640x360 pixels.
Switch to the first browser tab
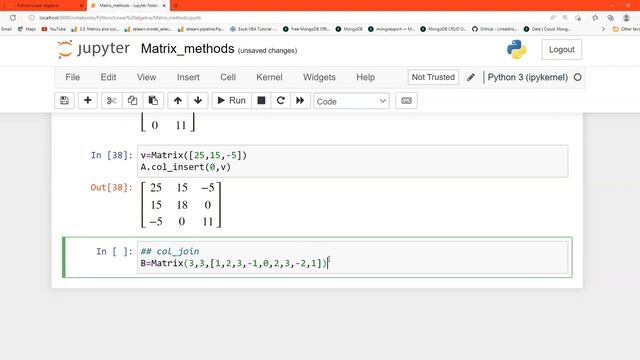(42, 6)
